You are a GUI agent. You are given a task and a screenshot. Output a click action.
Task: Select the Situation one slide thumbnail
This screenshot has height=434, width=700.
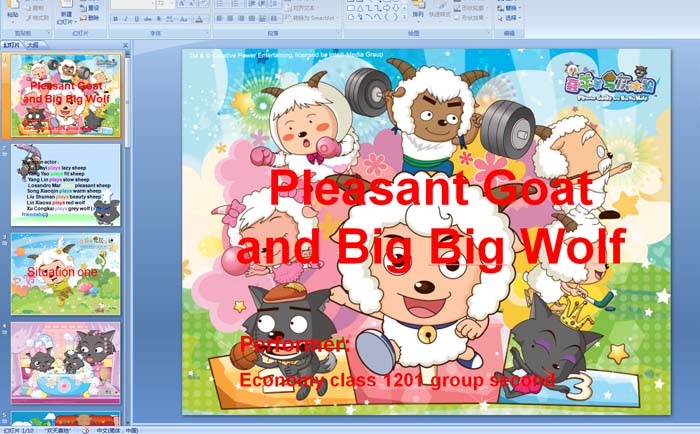point(66,274)
